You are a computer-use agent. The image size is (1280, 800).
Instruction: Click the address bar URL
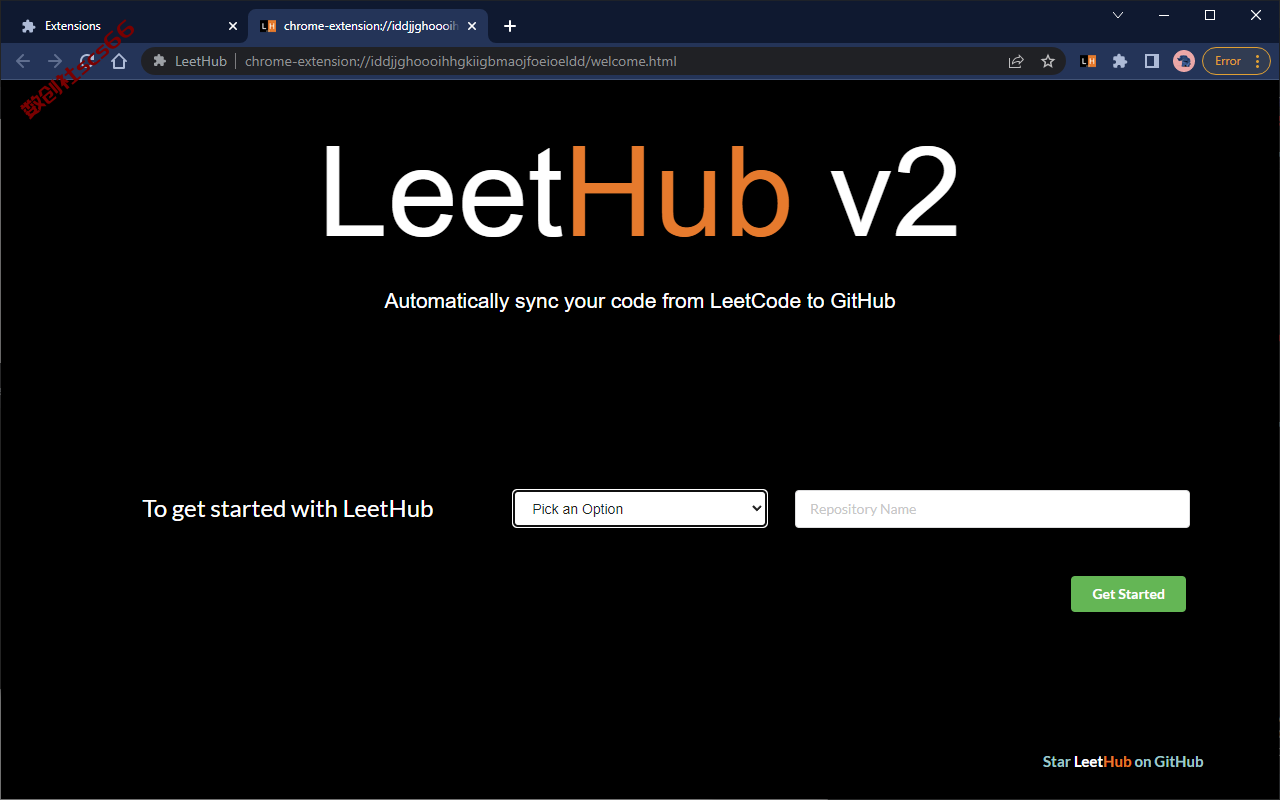pos(461,61)
